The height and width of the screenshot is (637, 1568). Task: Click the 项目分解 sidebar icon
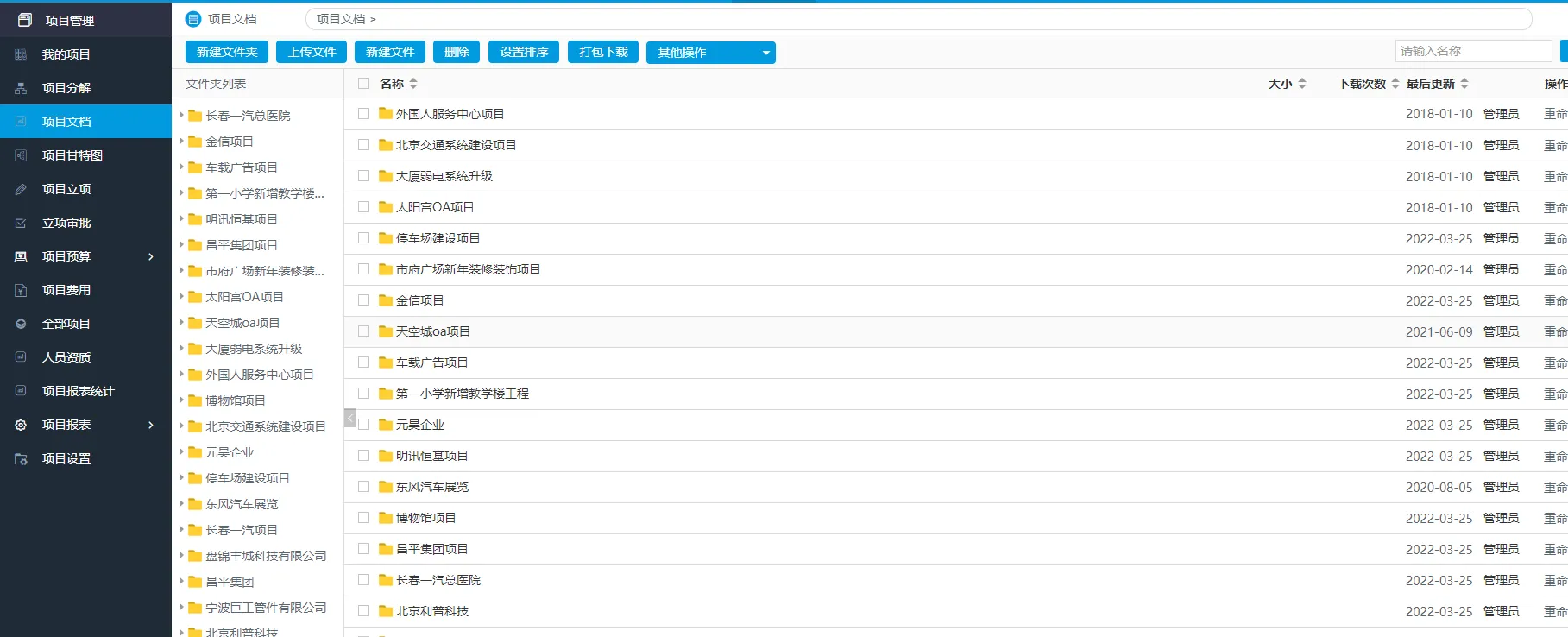21,88
